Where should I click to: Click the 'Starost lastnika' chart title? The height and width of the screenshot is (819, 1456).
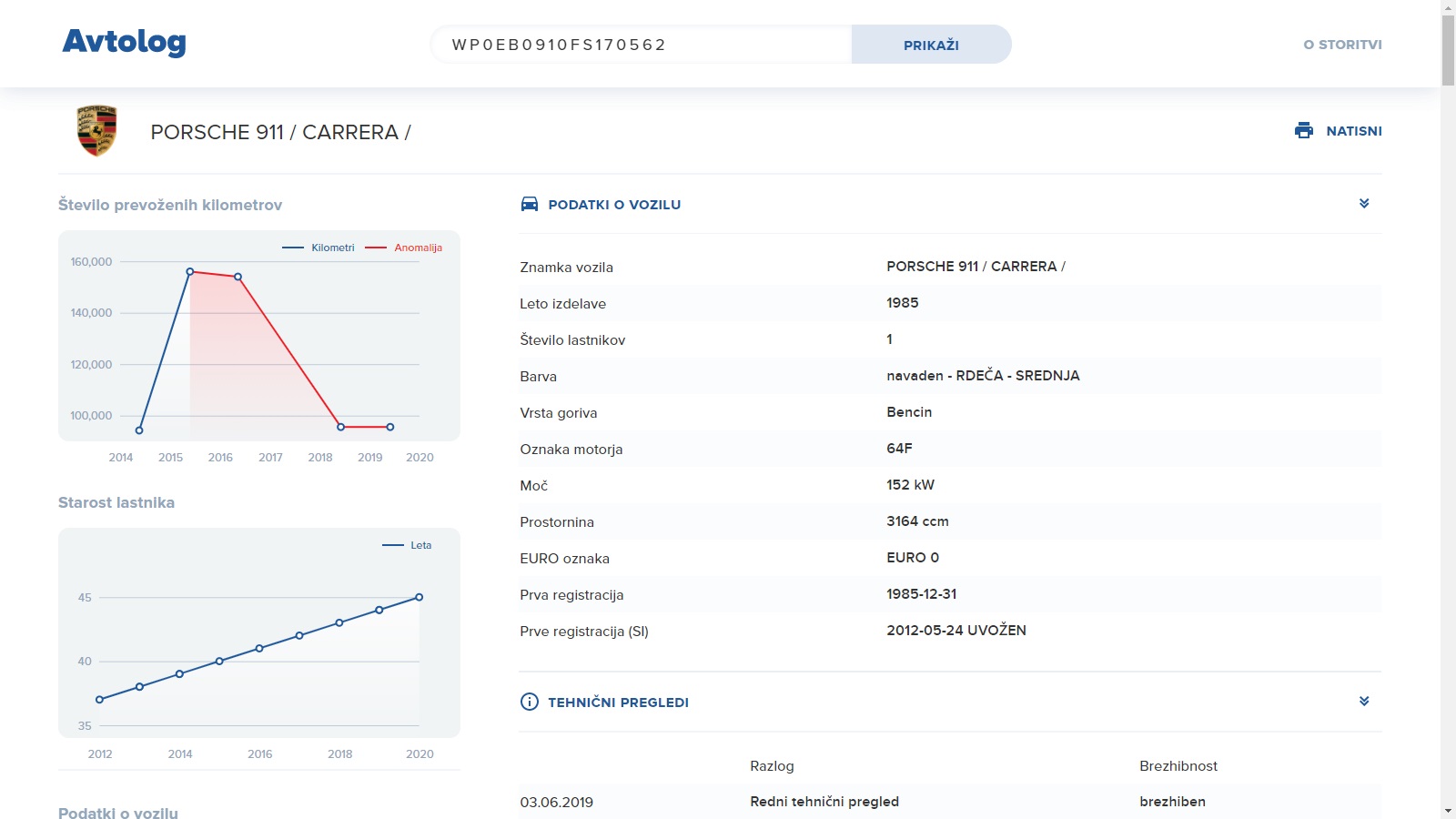coord(116,502)
